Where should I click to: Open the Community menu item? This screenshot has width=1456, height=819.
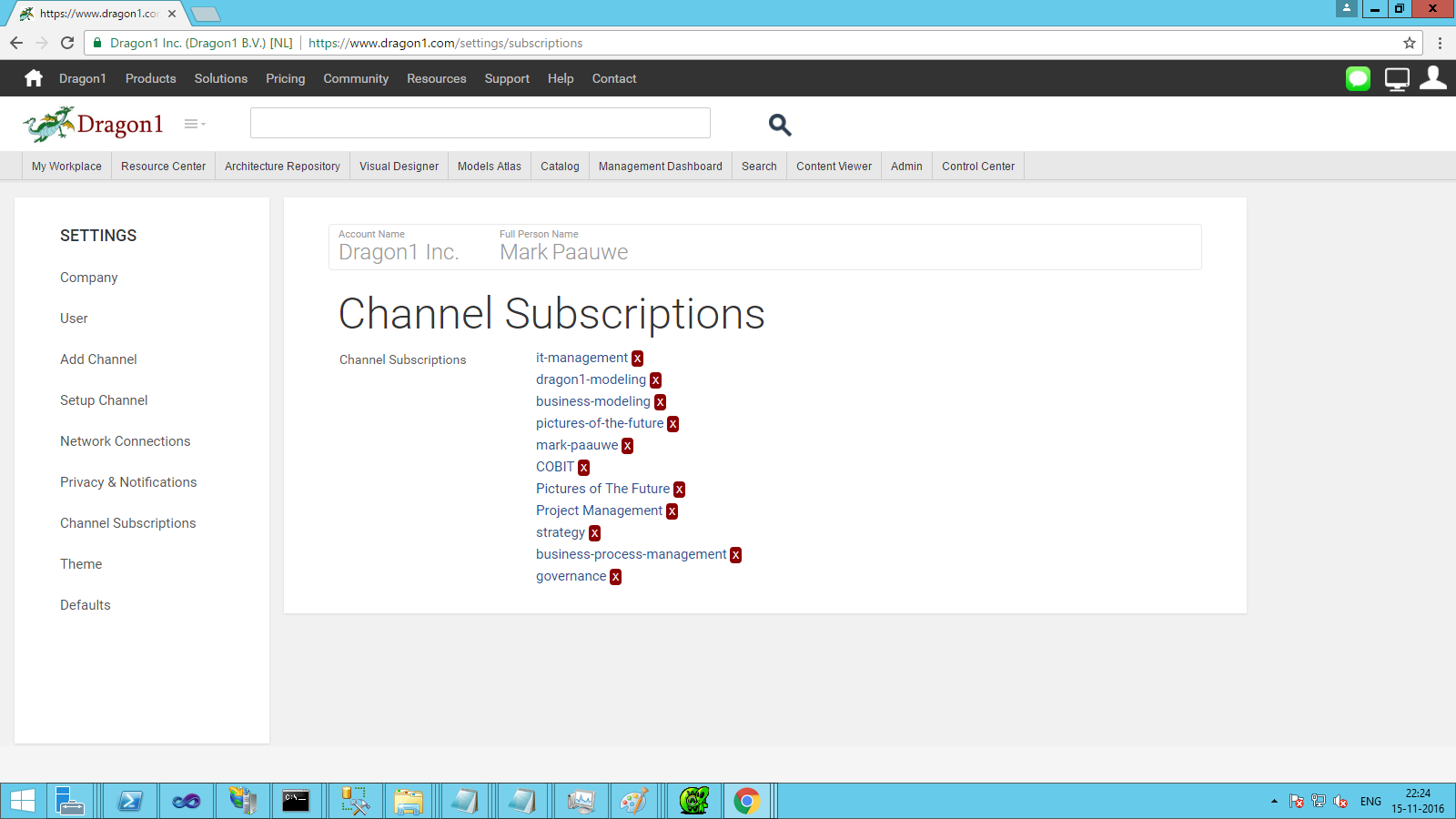click(x=356, y=78)
